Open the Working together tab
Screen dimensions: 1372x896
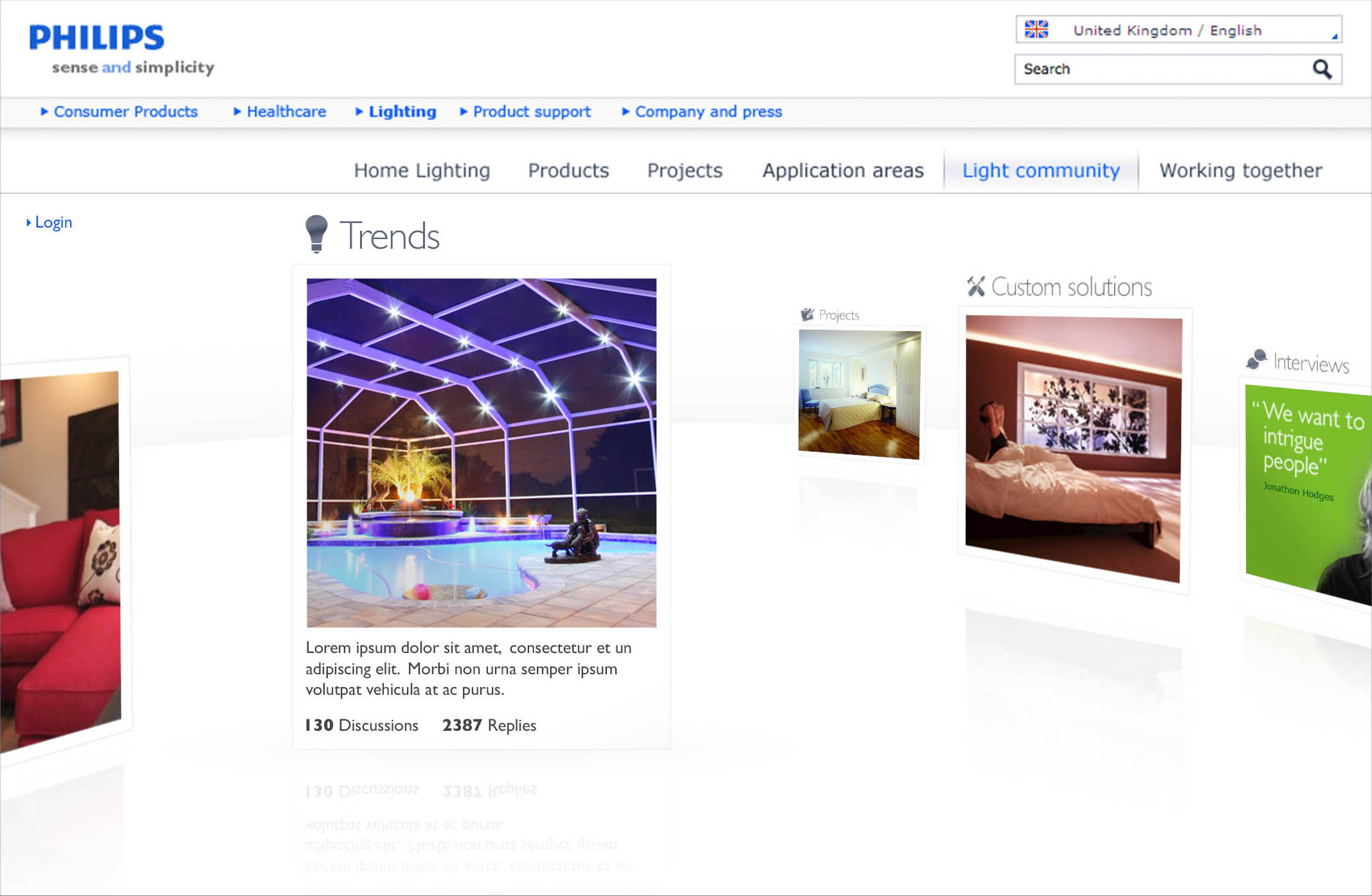pyautogui.click(x=1240, y=170)
